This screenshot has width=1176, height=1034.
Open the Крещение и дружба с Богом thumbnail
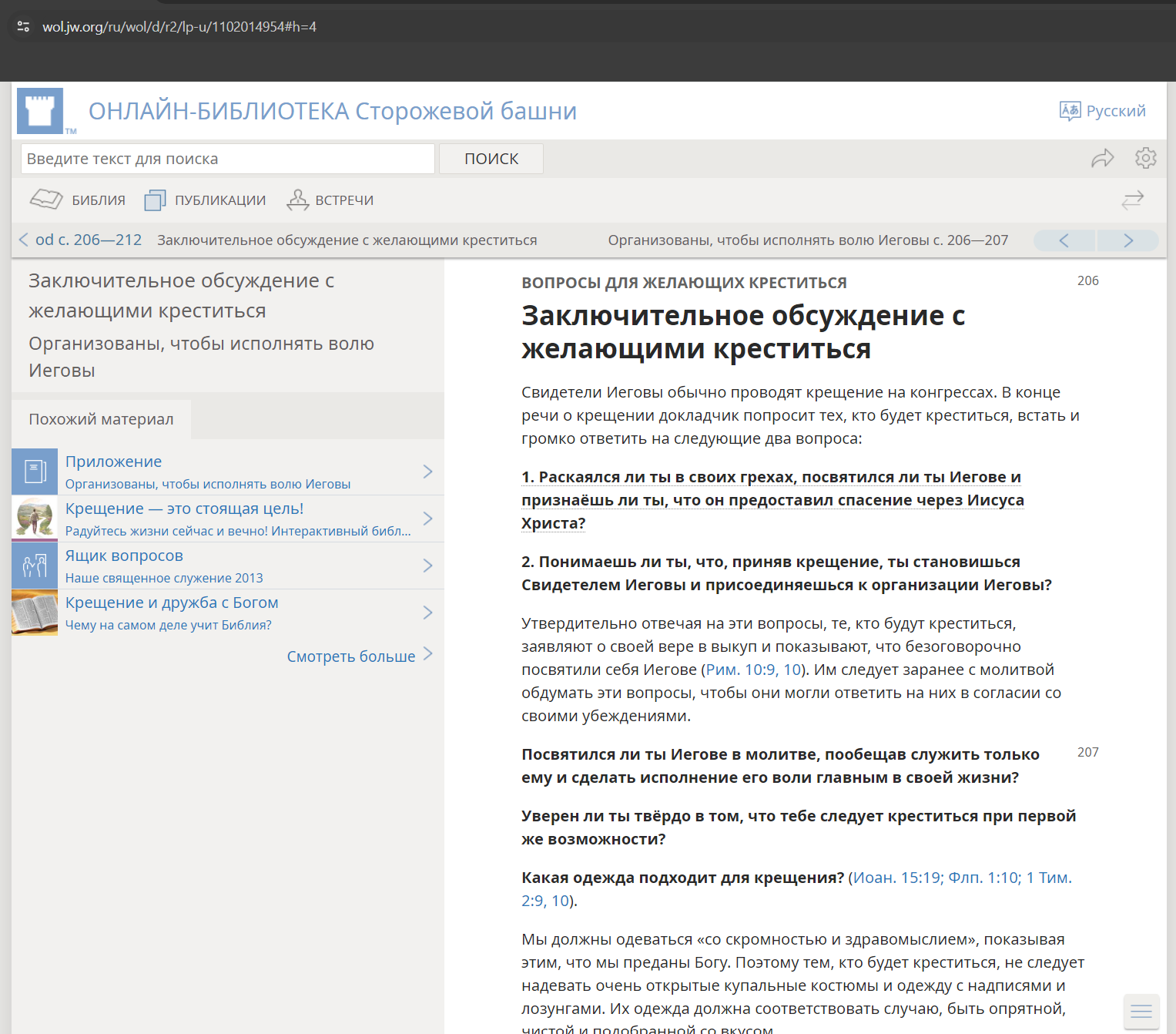tap(35, 613)
